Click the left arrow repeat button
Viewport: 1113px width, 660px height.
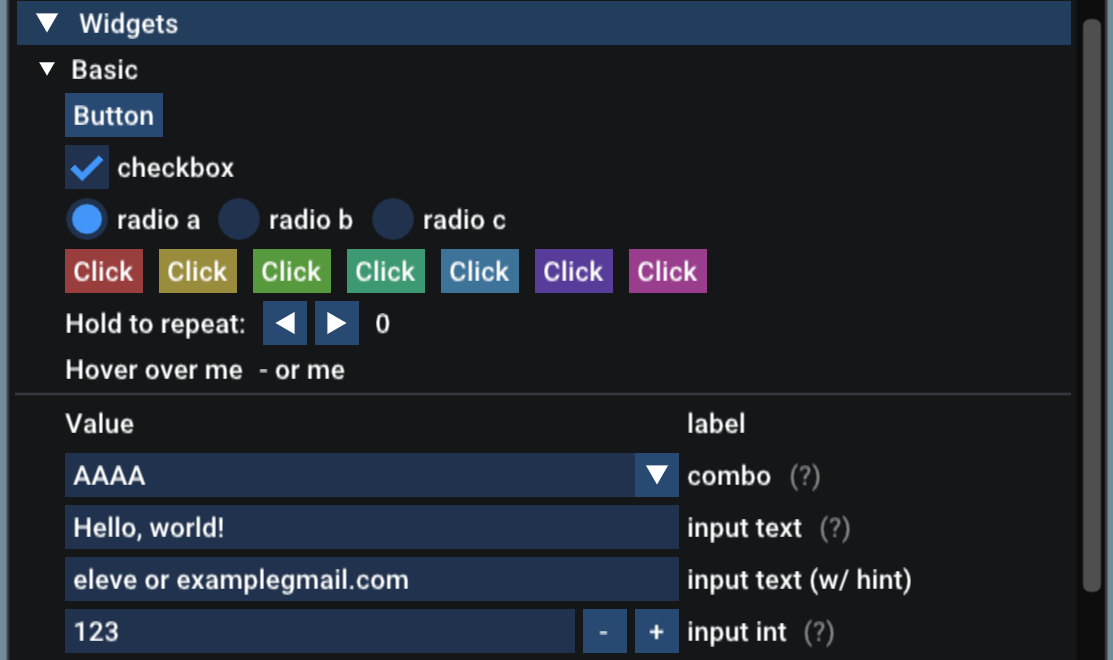tap(284, 322)
